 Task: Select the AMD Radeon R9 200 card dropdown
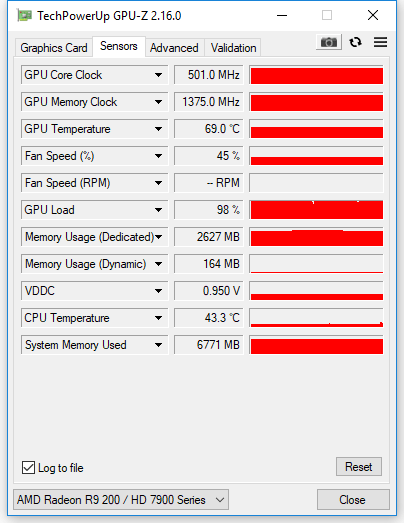121,500
